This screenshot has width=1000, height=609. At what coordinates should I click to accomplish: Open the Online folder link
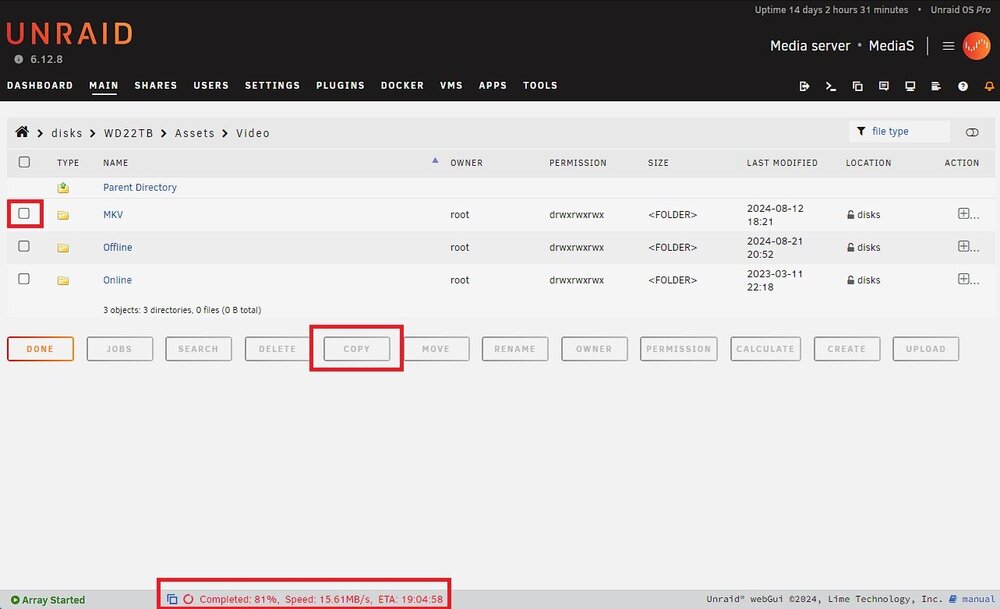coord(117,280)
